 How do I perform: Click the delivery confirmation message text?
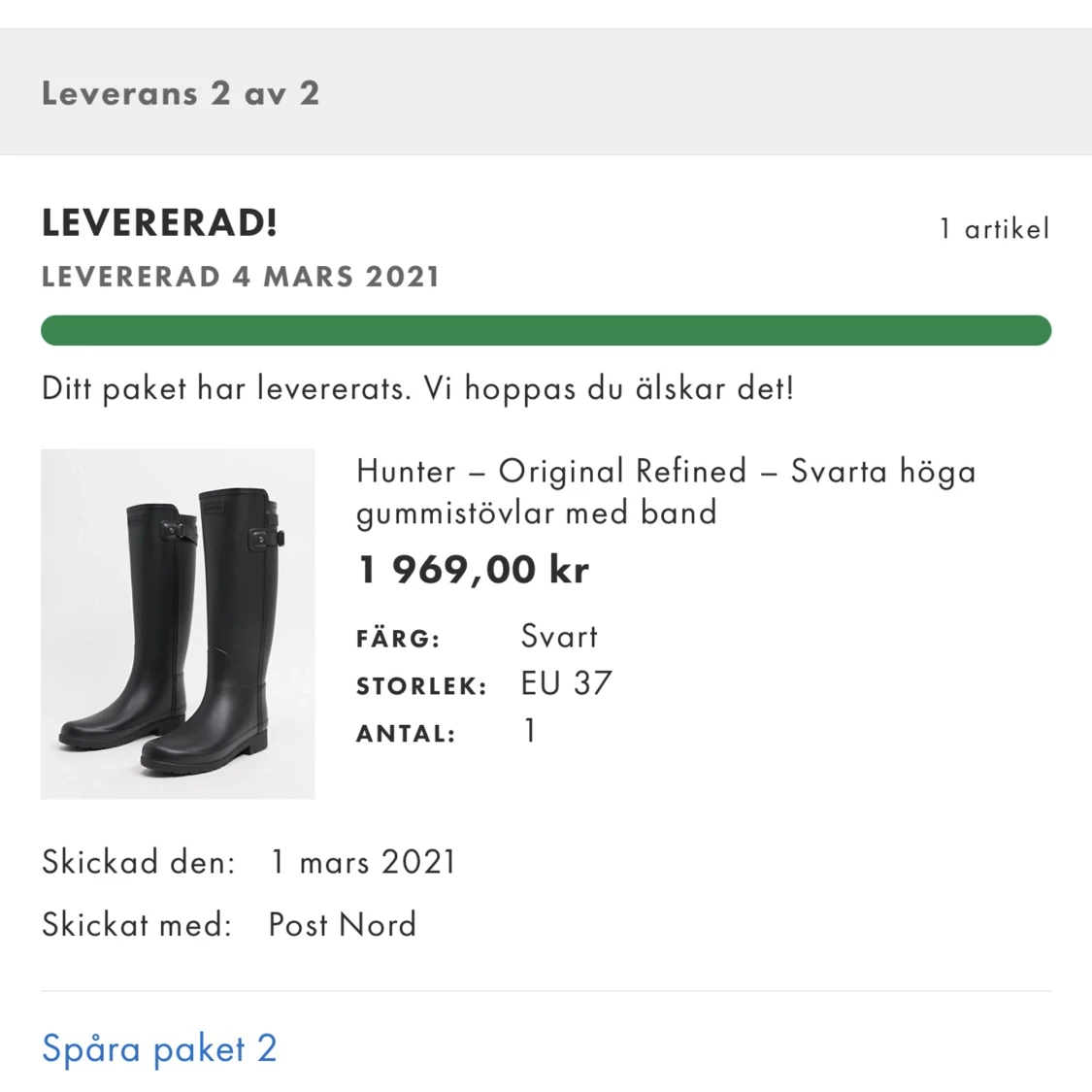point(417,388)
